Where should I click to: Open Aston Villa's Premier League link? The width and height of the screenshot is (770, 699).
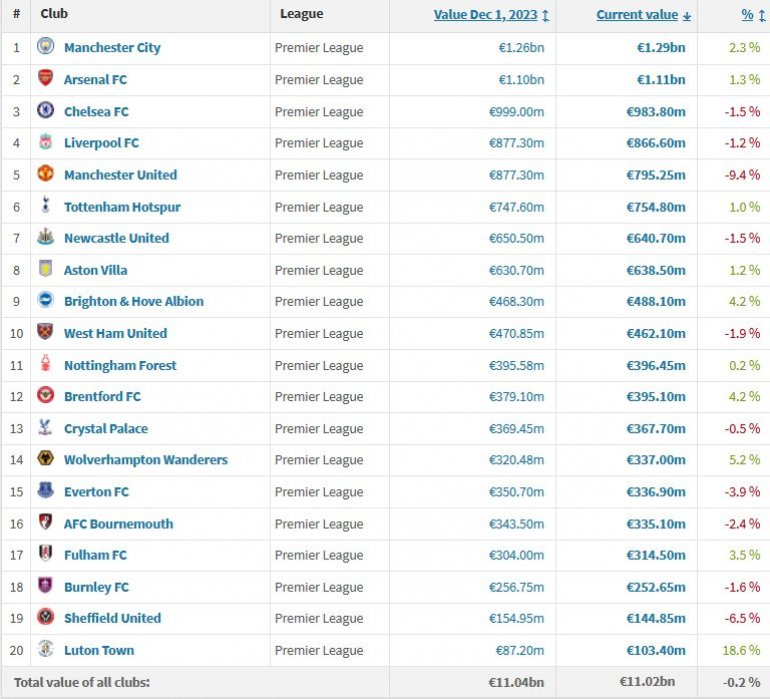319,270
